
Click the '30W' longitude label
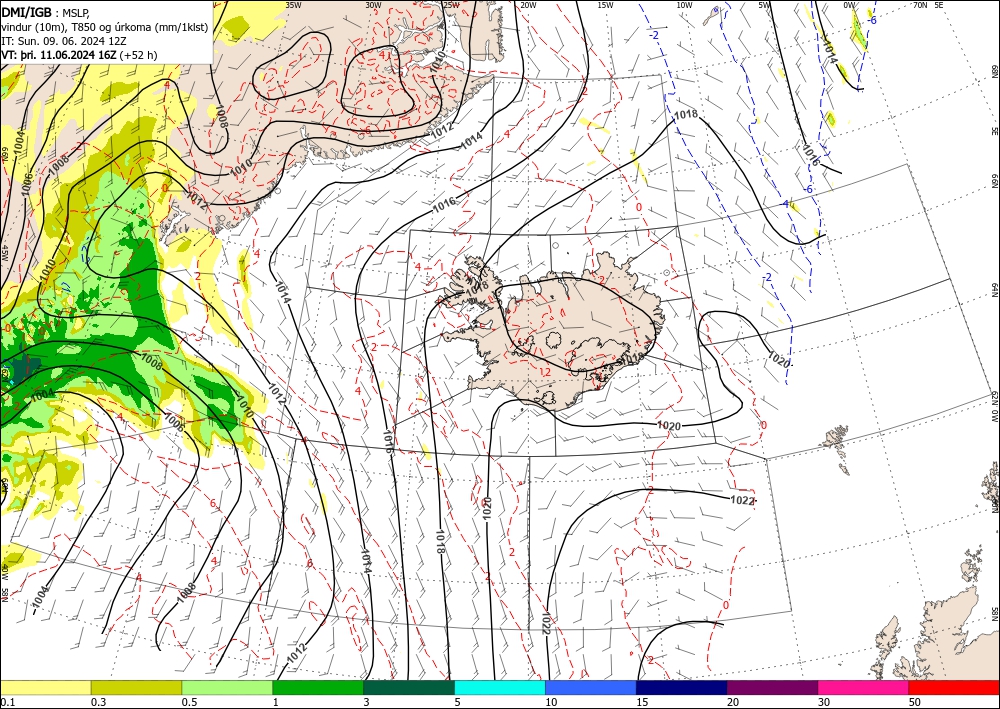[373, 5]
